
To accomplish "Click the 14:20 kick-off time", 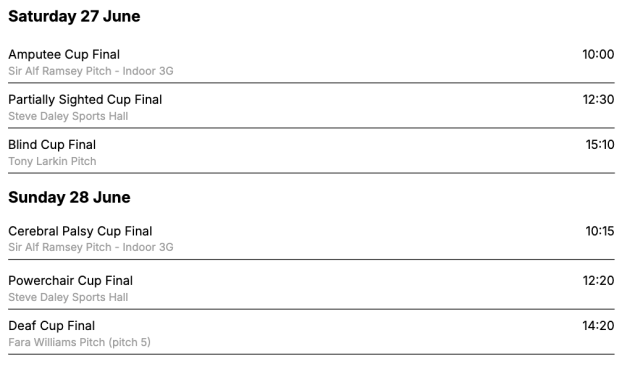I will coord(598,326).
